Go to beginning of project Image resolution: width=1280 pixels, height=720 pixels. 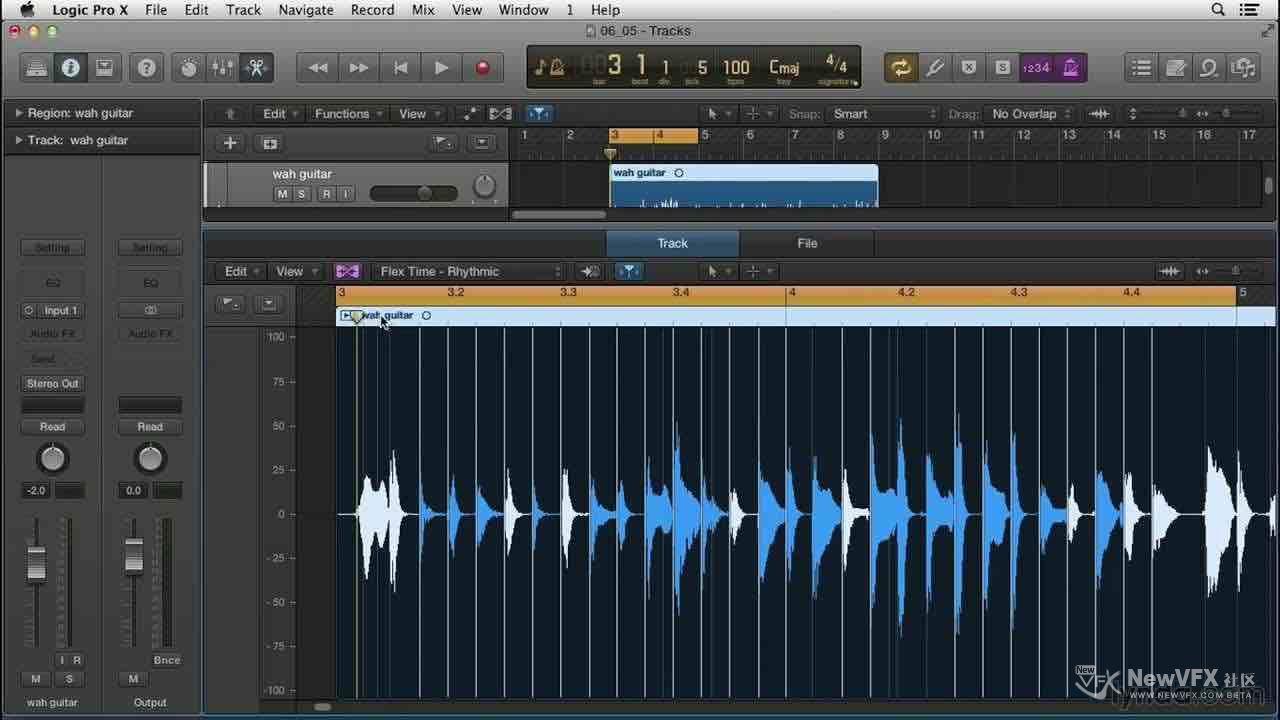[400, 68]
